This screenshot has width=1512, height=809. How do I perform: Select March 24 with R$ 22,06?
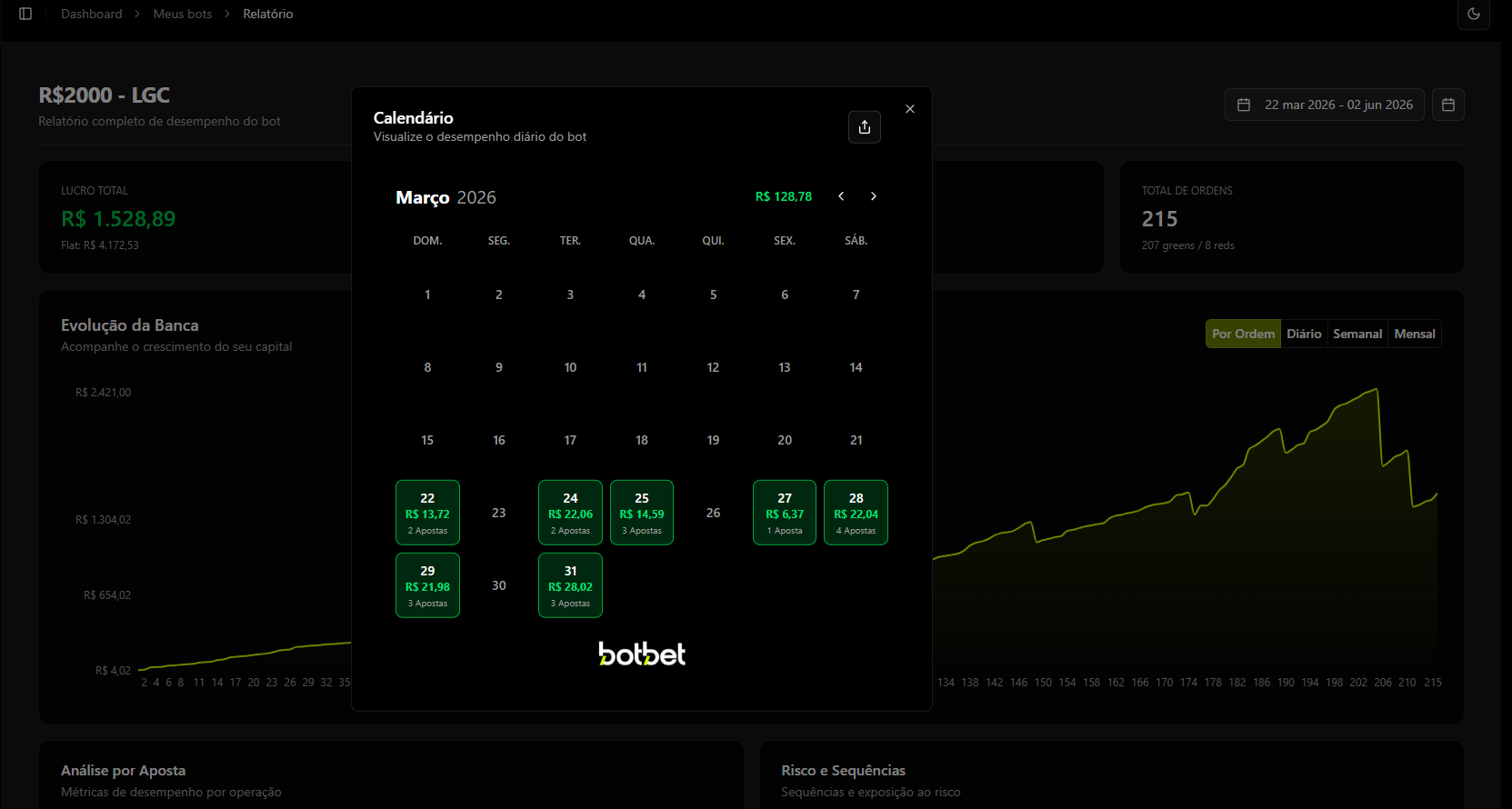click(x=570, y=513)
